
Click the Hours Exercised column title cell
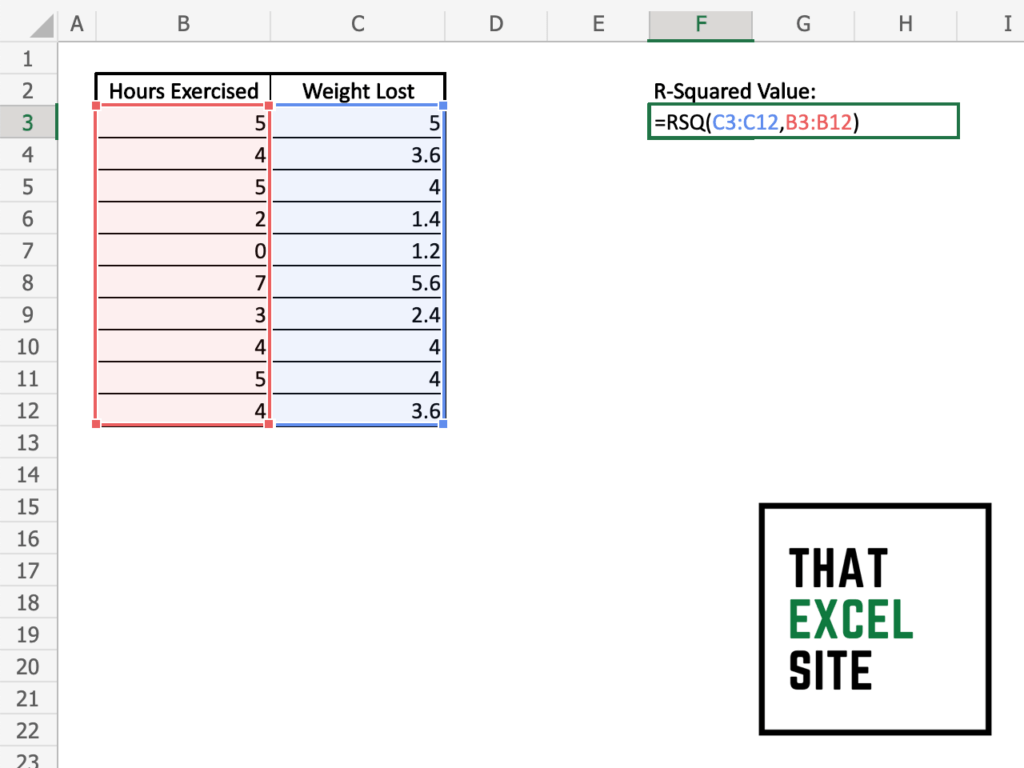point(182,90)
